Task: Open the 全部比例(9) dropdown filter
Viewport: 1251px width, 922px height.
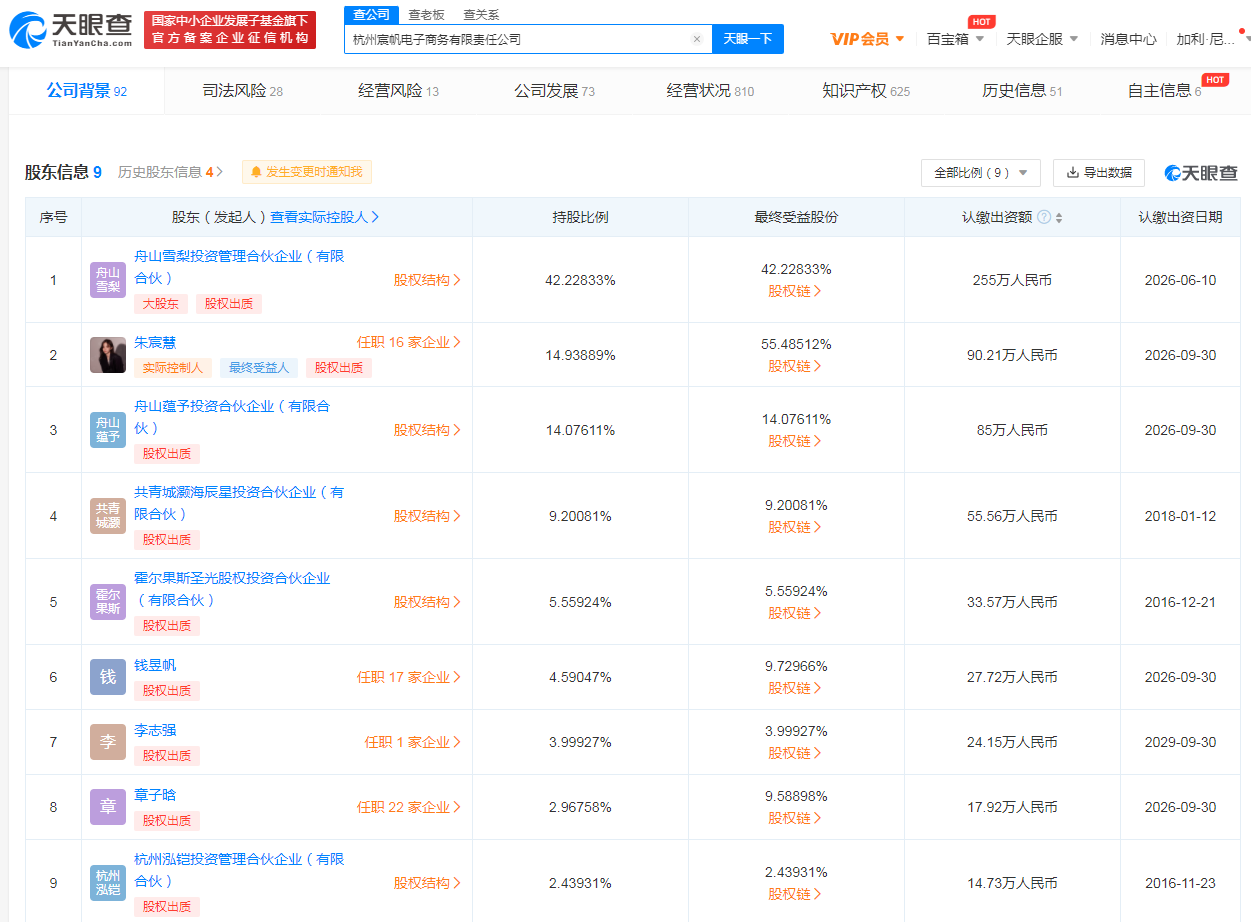Action: 980,173
